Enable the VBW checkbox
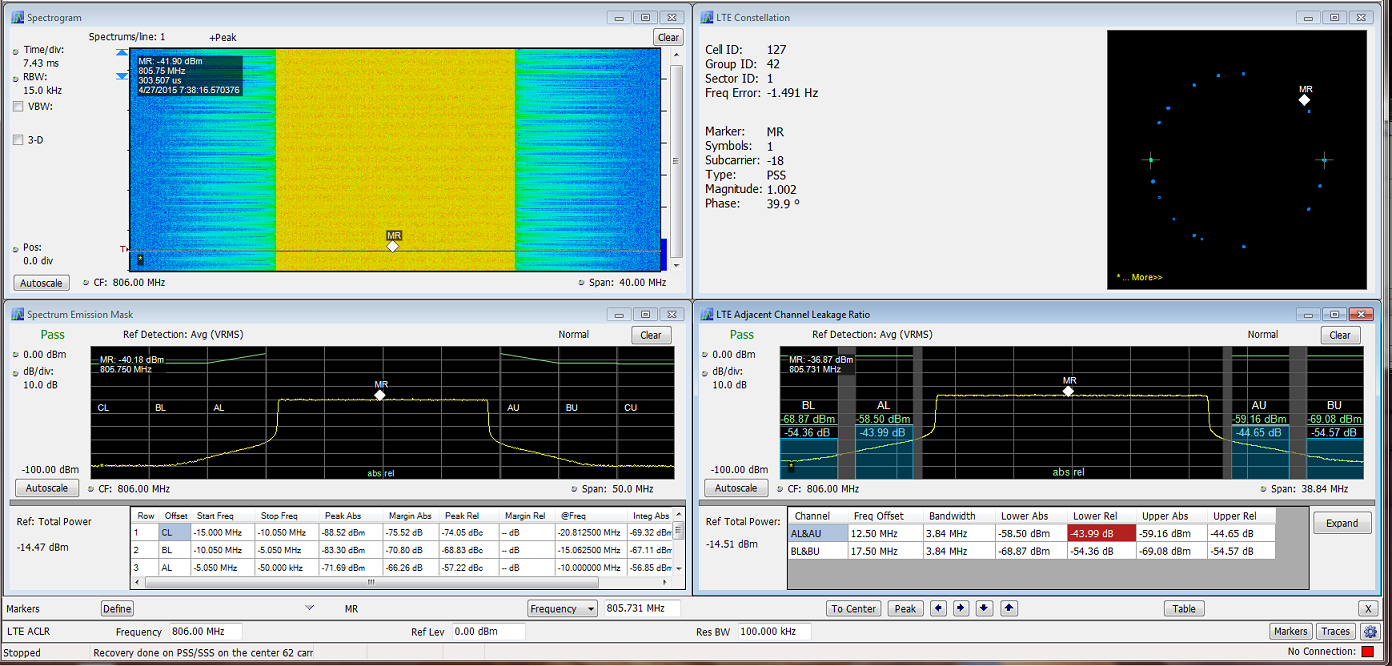Viewport: 1392px width, 666px height. pyautogui.click(x=18, y=106)
